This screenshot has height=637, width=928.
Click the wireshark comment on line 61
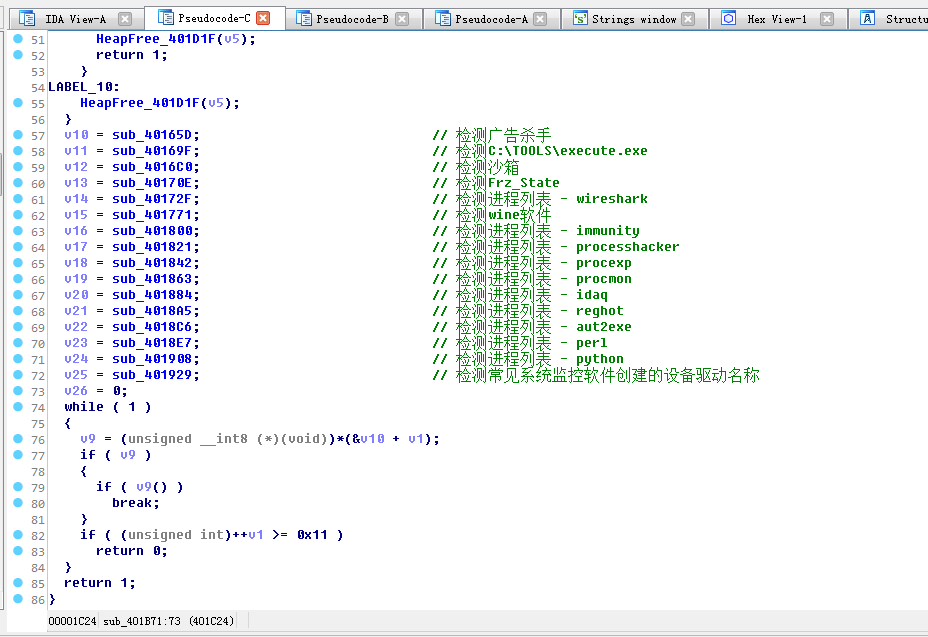[612, 199]
